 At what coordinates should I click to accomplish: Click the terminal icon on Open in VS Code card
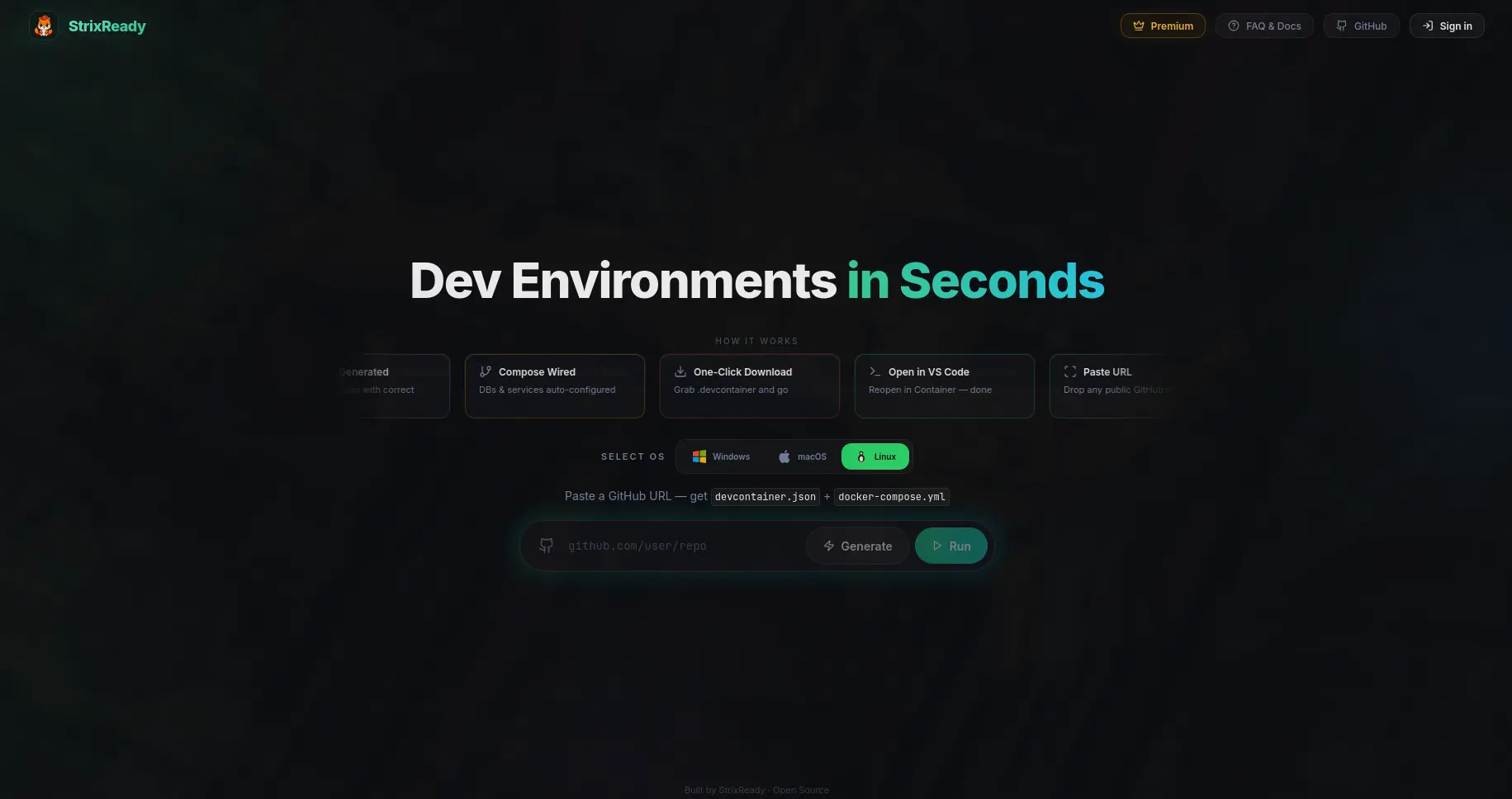tap(874, 371)
